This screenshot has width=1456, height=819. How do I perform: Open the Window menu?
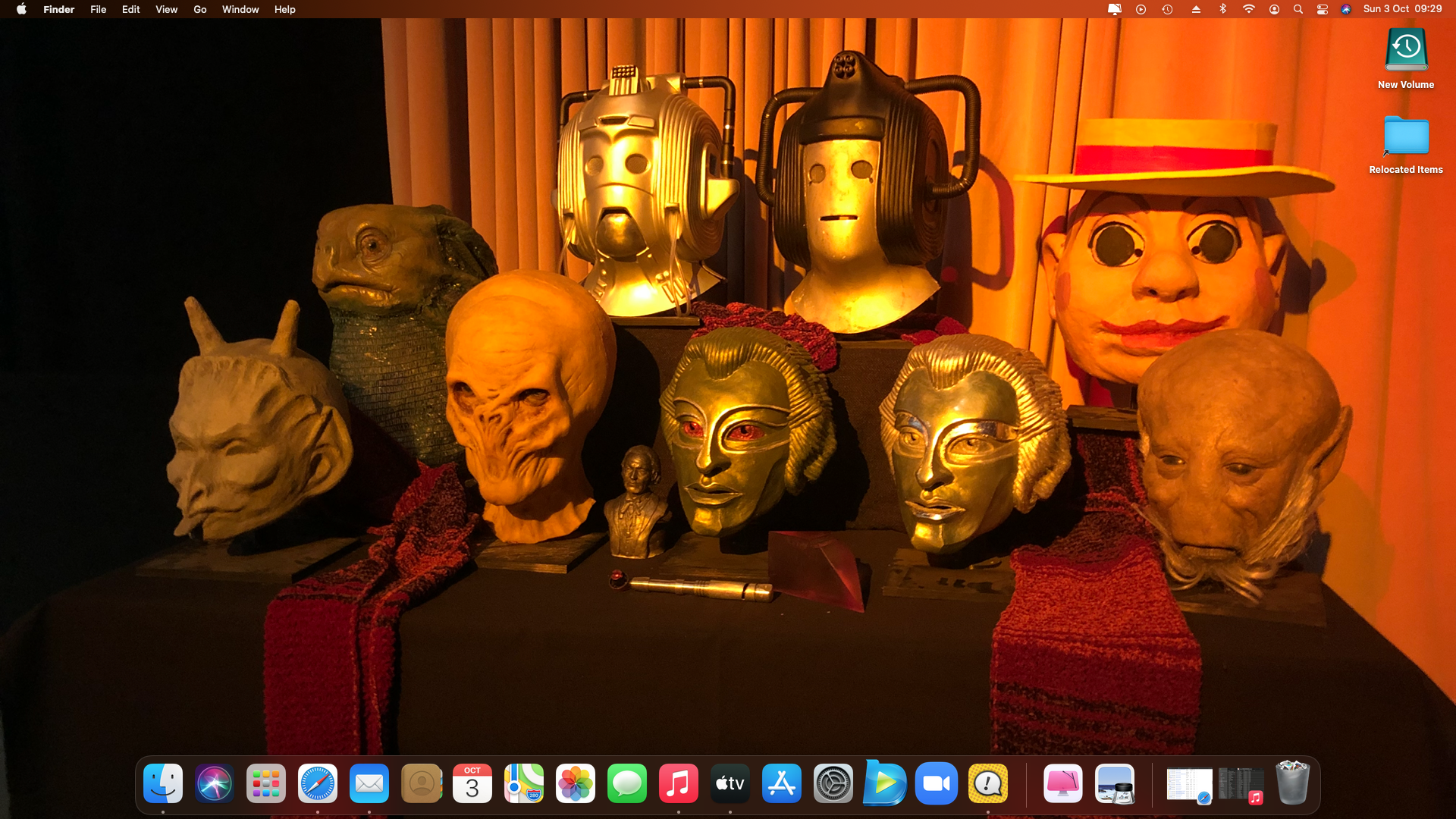(x=240, y=9)
